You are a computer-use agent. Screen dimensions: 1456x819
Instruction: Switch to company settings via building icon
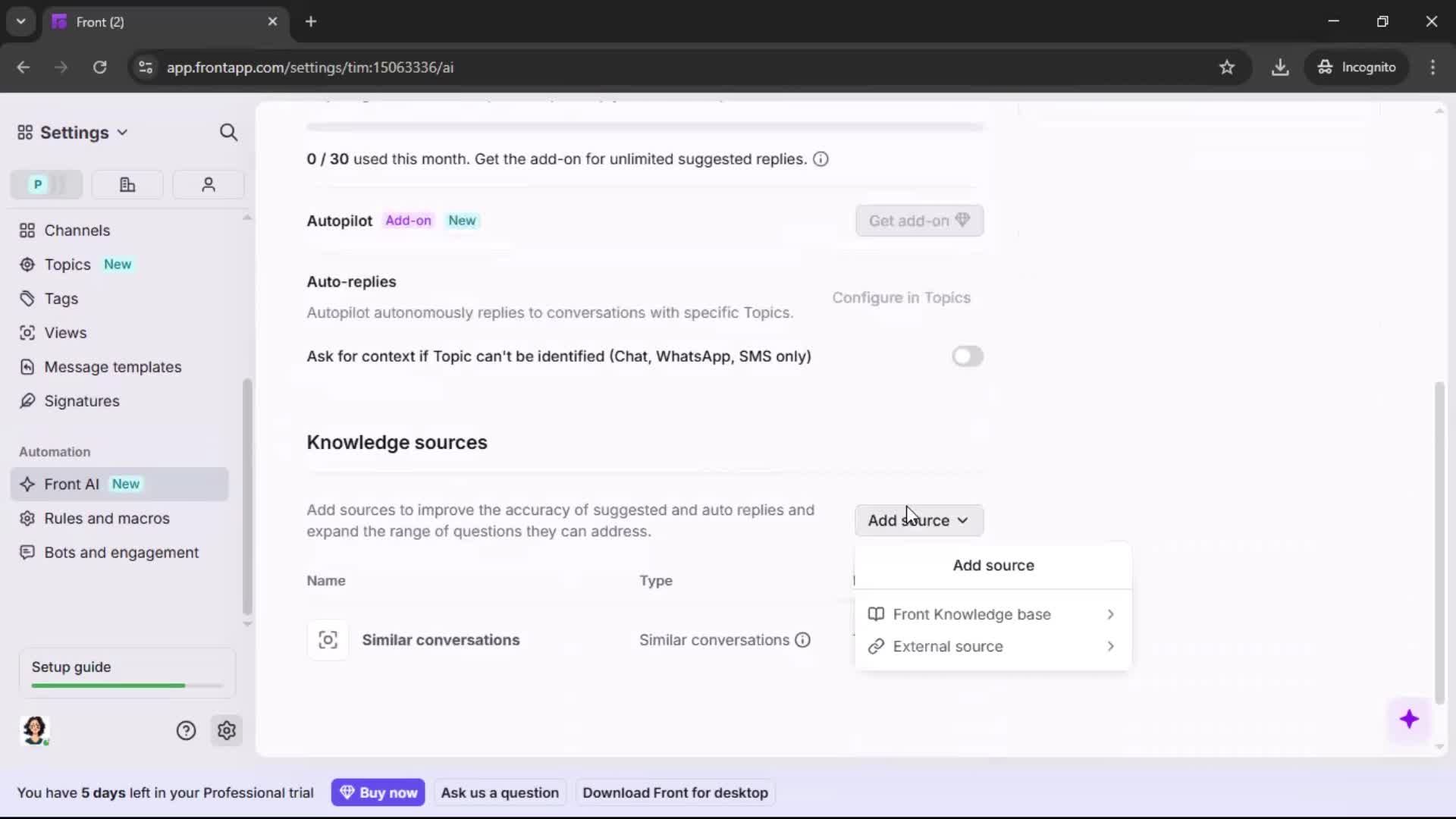127,184
